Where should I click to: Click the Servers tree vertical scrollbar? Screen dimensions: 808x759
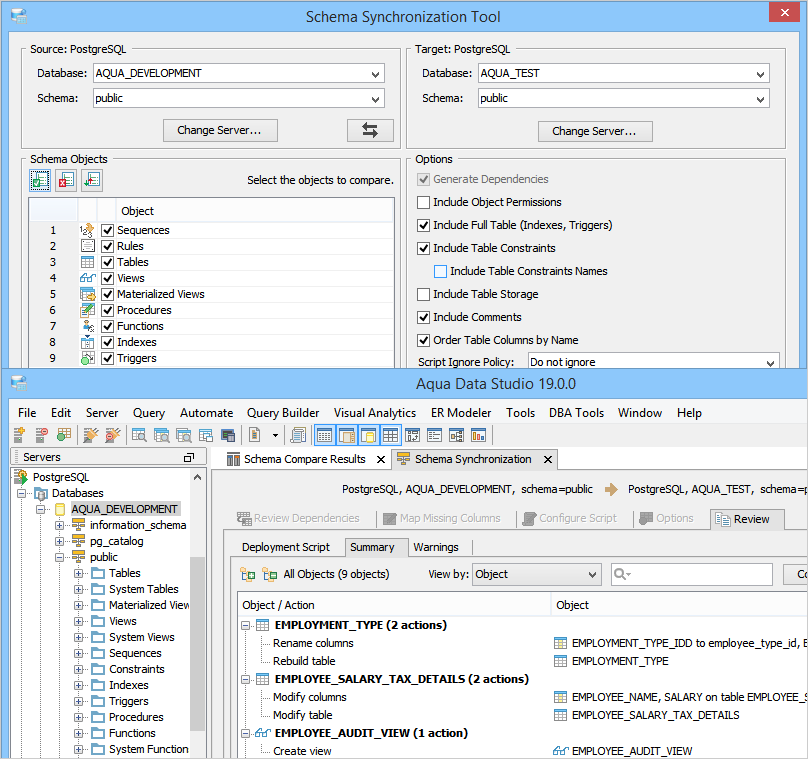click(197, 643)
